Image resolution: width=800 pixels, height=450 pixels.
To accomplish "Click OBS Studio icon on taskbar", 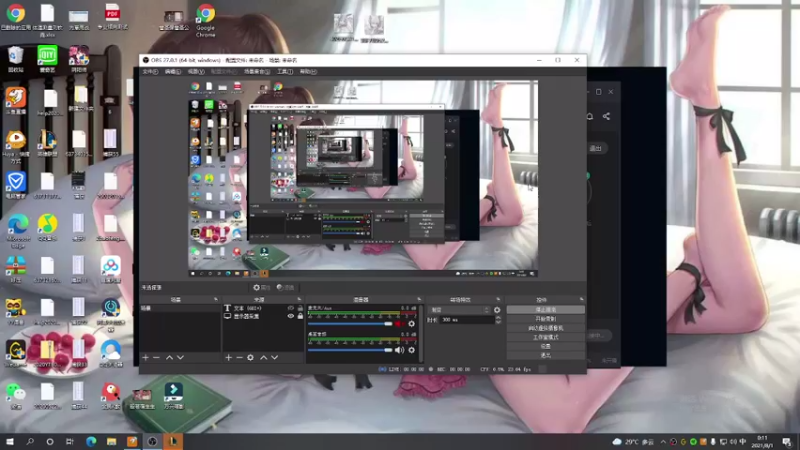I will (x=152, y=441).
